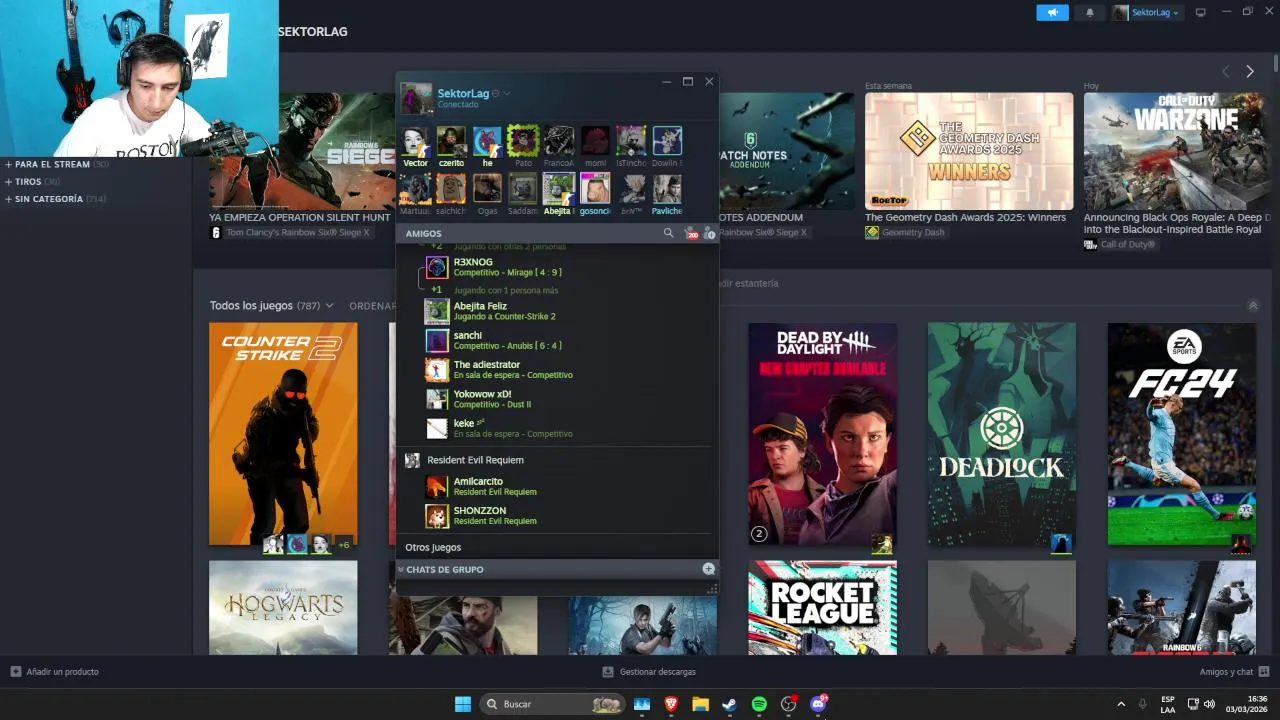The height and width of the screenshot is (720, 1280).
Task: Click SektorLag profile avatar in friends window
Action: (x=417, y=98)
